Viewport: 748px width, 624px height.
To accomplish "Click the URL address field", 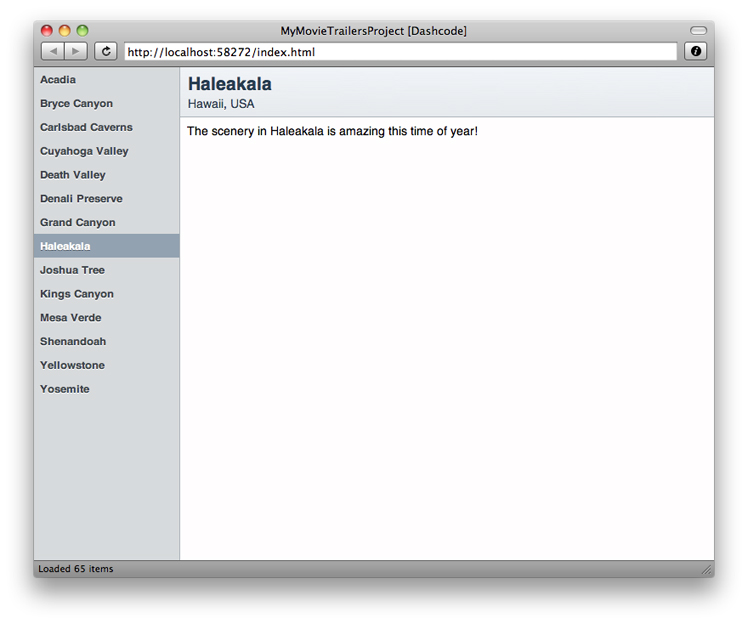I will (x=400, y=51).
